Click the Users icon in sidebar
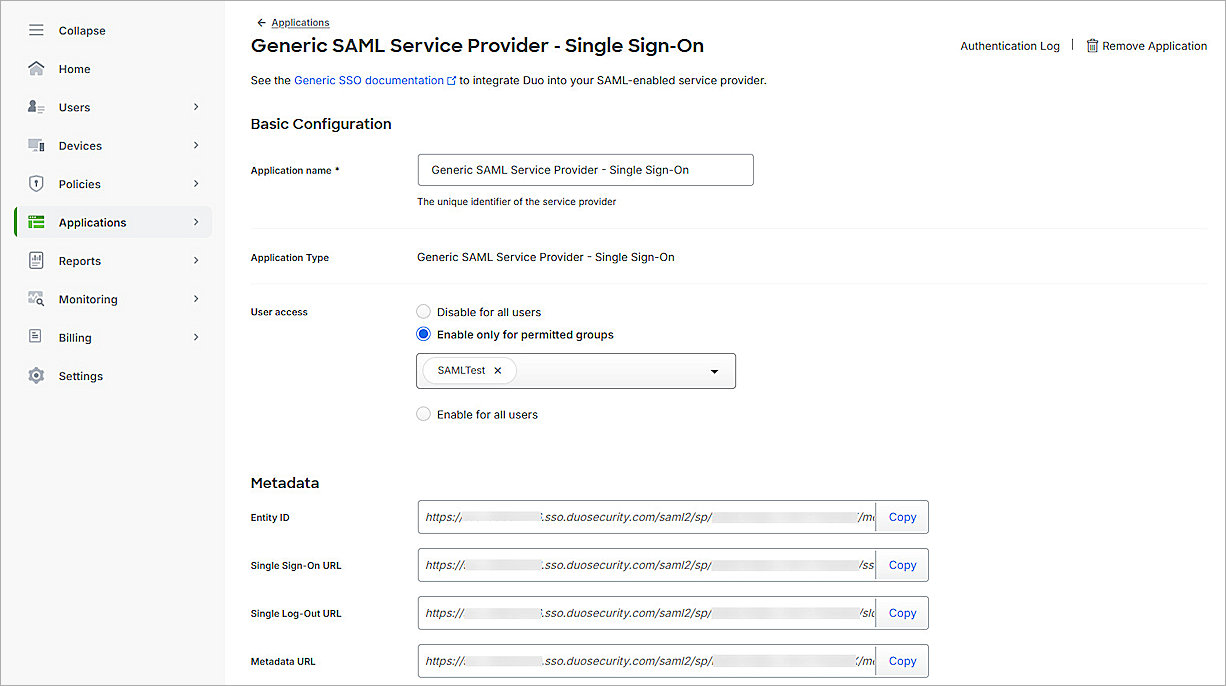This screenshot has width=1226, height=686. (36, 107)
